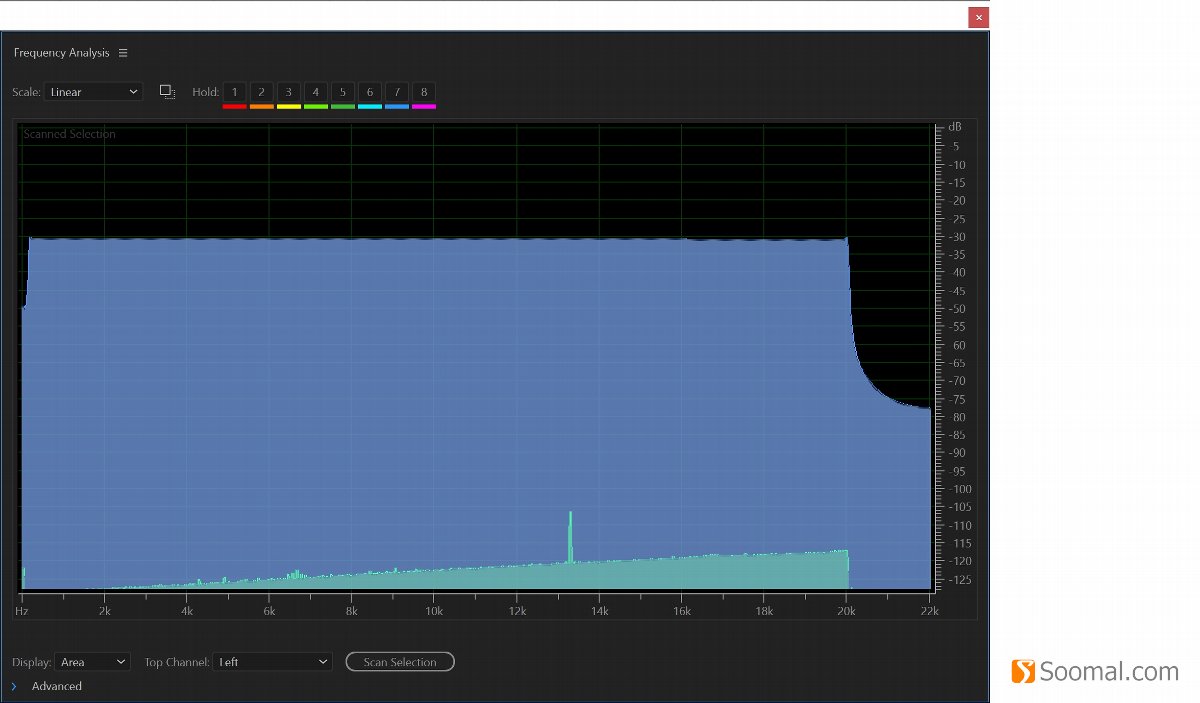Toggle Hold snapshot 2

click(261, 92)
